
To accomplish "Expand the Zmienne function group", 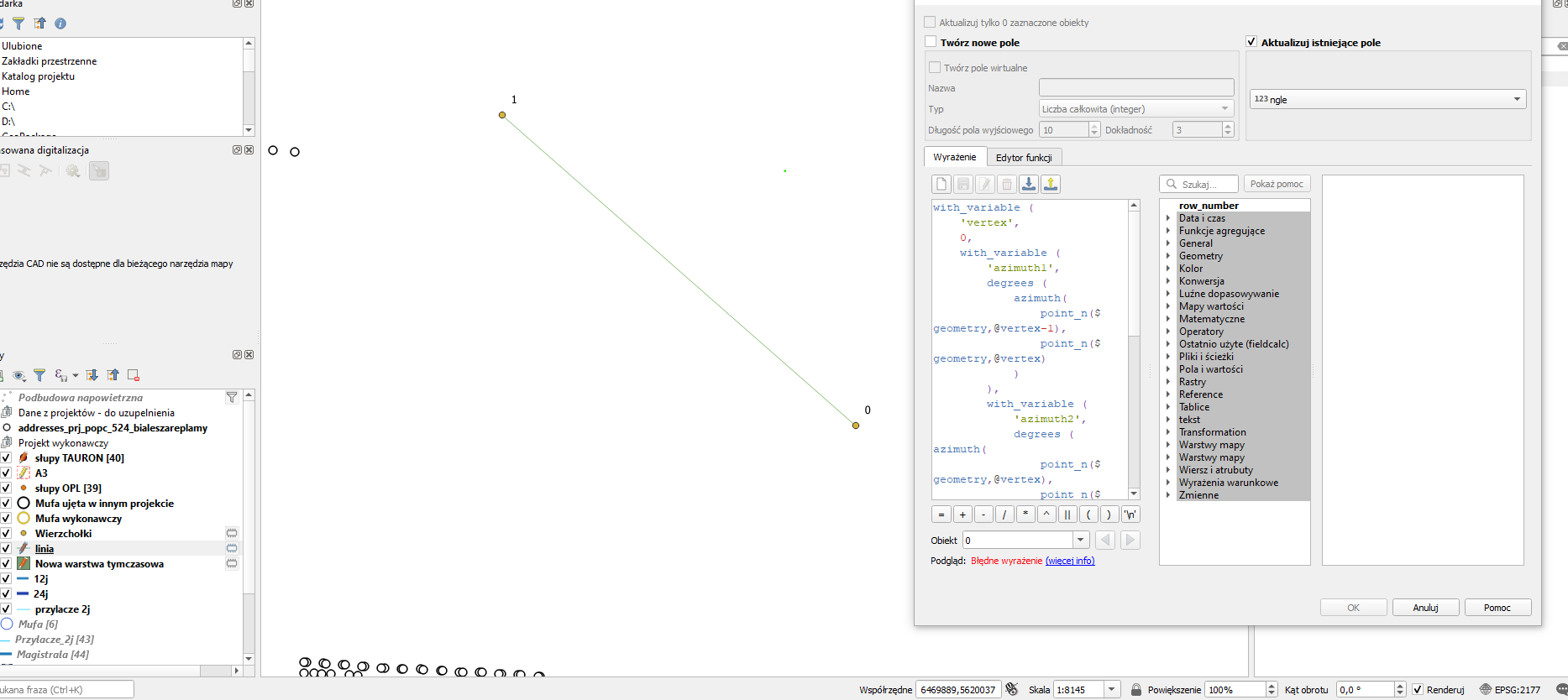I will tap(1167, 495).
